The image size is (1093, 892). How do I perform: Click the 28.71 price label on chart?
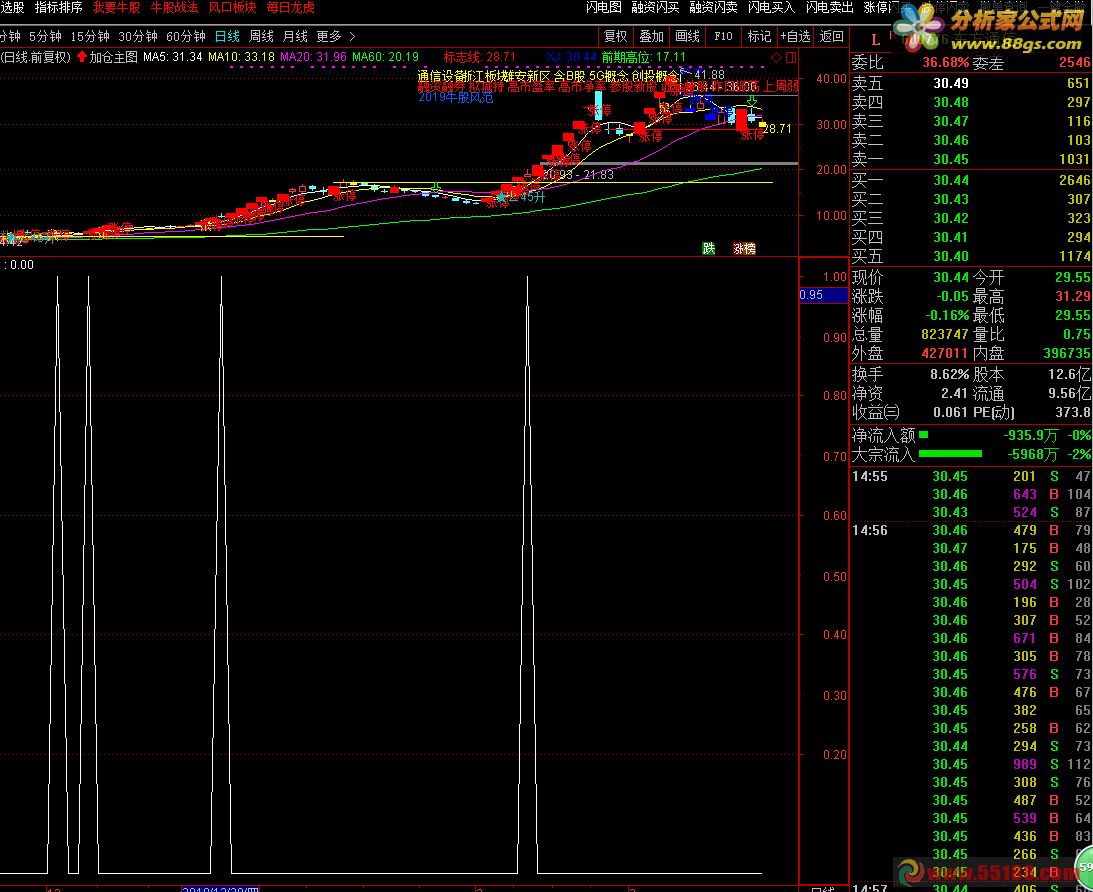coord(777,129)
